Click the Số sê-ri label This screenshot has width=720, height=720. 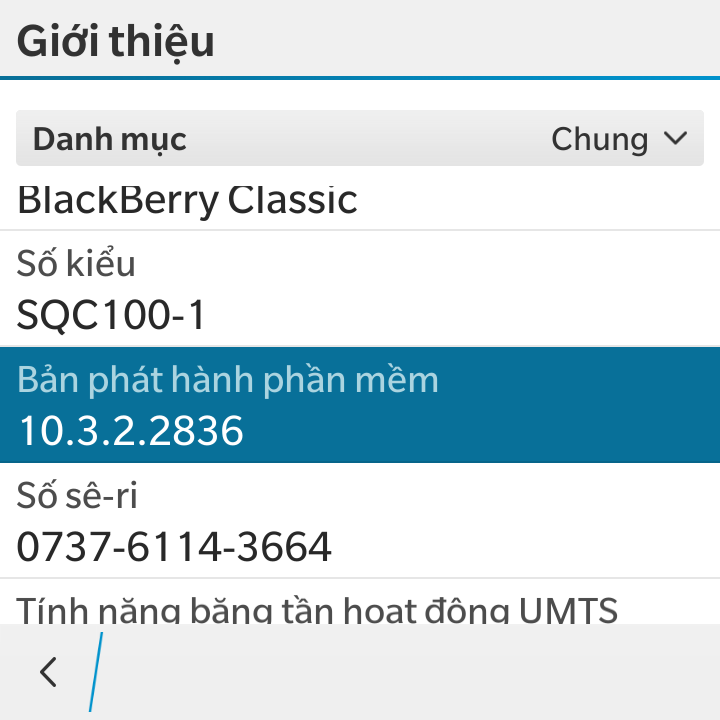point(77,495)
